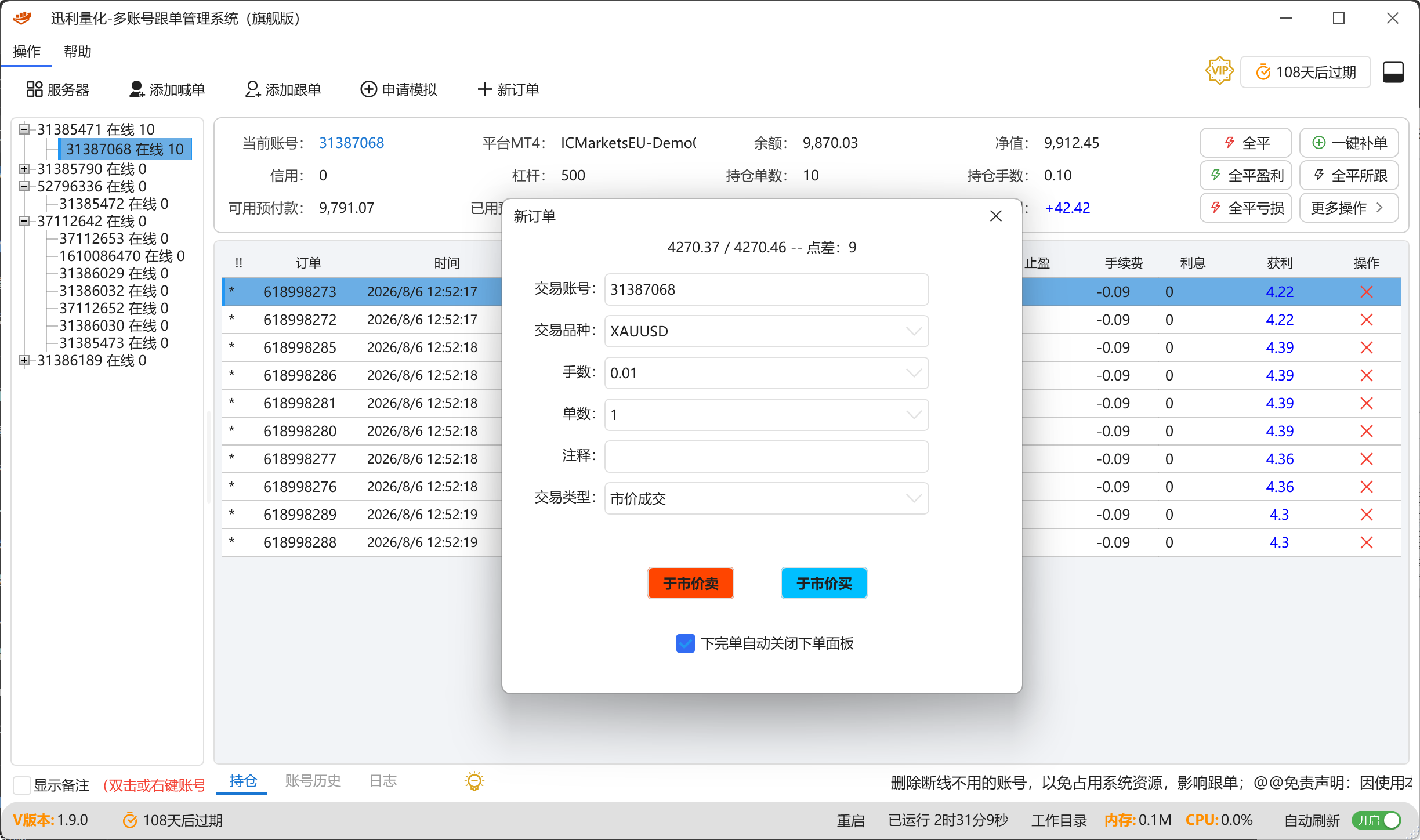Click the lightbulb tips icon

(474, 781)
